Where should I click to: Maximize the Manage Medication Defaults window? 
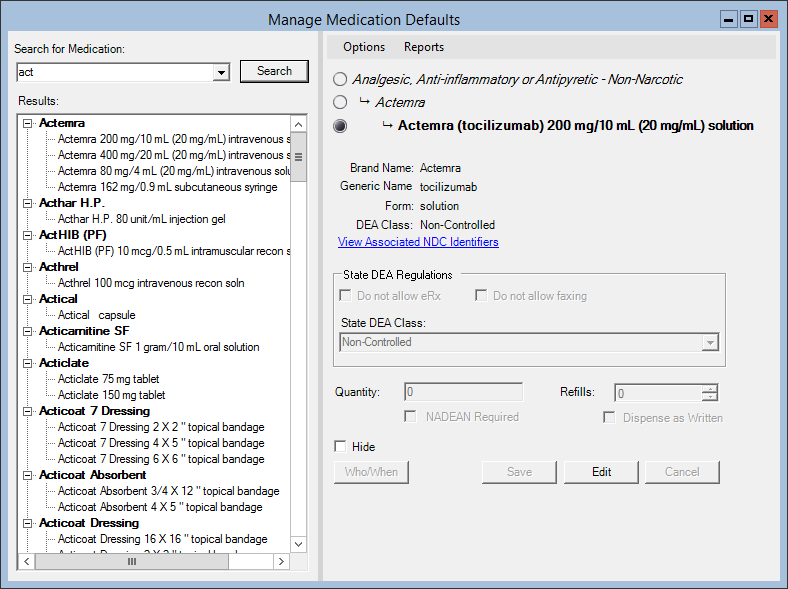pyautogui.click(x=748, y=19)
